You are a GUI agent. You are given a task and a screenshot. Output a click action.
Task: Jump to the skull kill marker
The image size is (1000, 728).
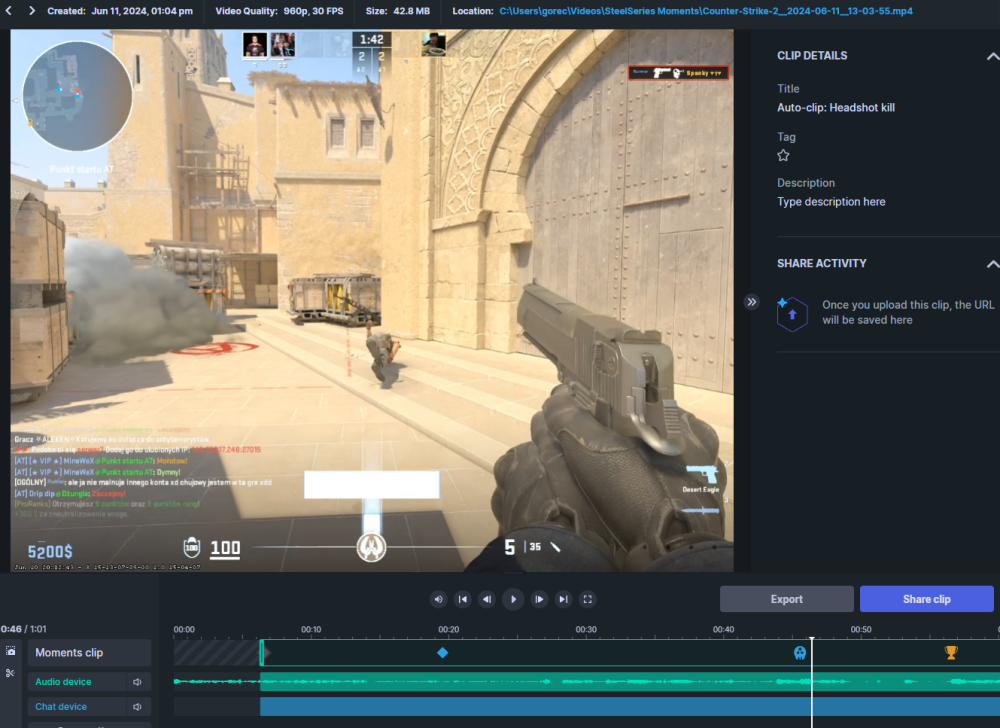800,653
